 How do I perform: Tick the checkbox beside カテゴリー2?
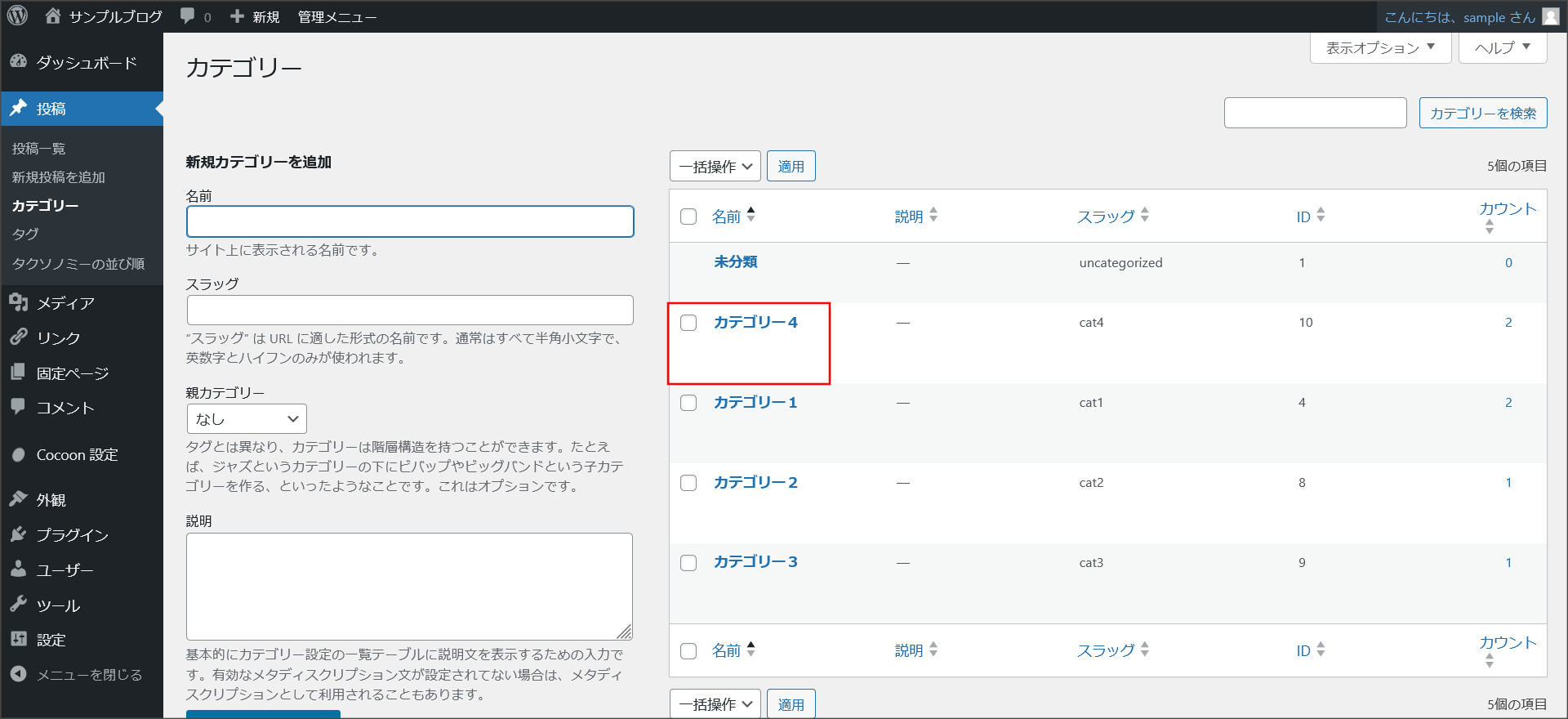(688, 483)
